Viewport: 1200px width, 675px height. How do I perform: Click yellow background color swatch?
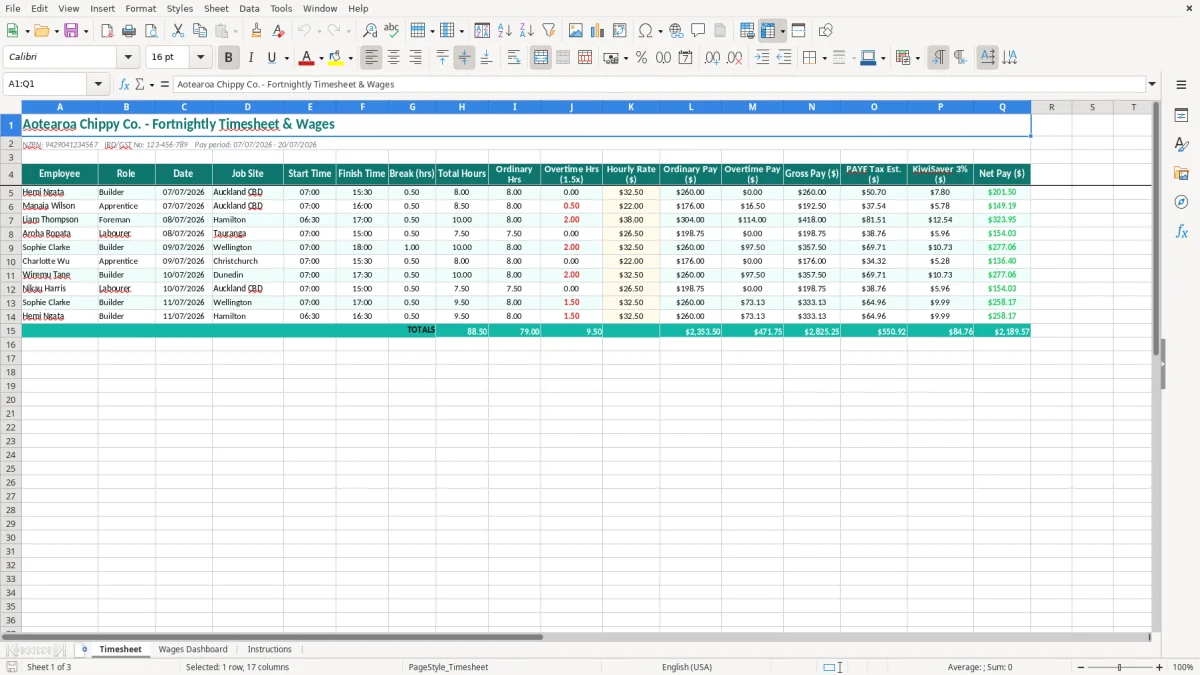[x=336, y=58]
